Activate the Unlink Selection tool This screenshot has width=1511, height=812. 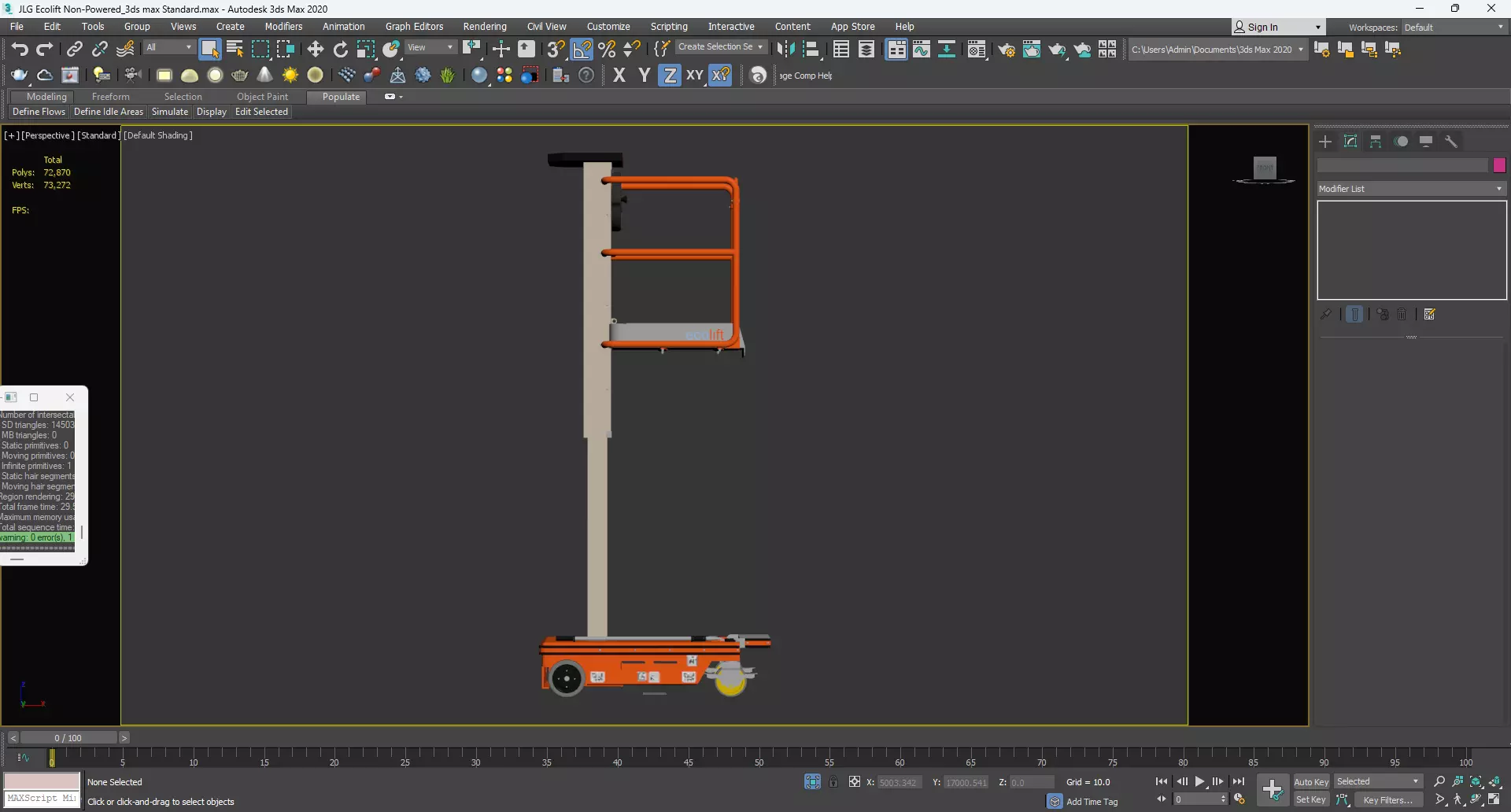click(99, 49)
